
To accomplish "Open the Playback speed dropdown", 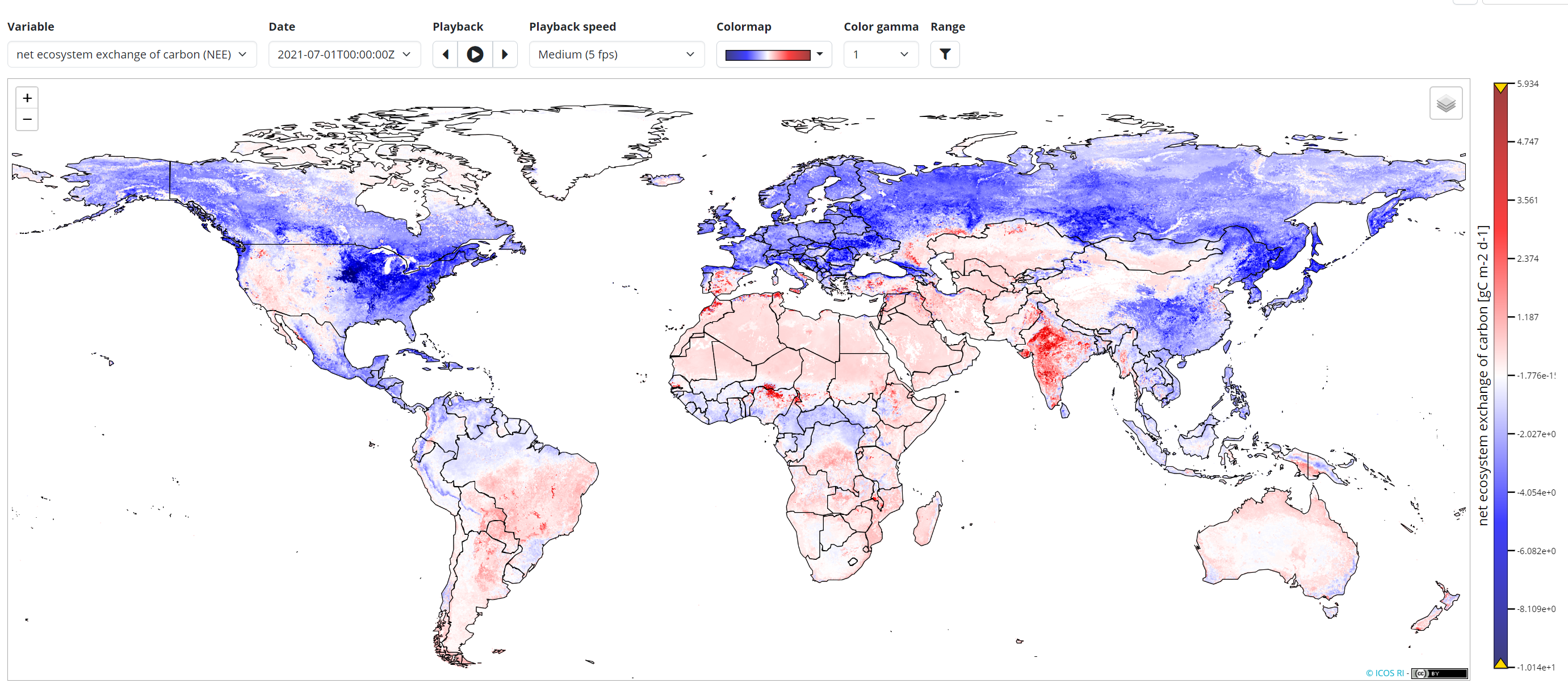I will (x=616, y=54).
